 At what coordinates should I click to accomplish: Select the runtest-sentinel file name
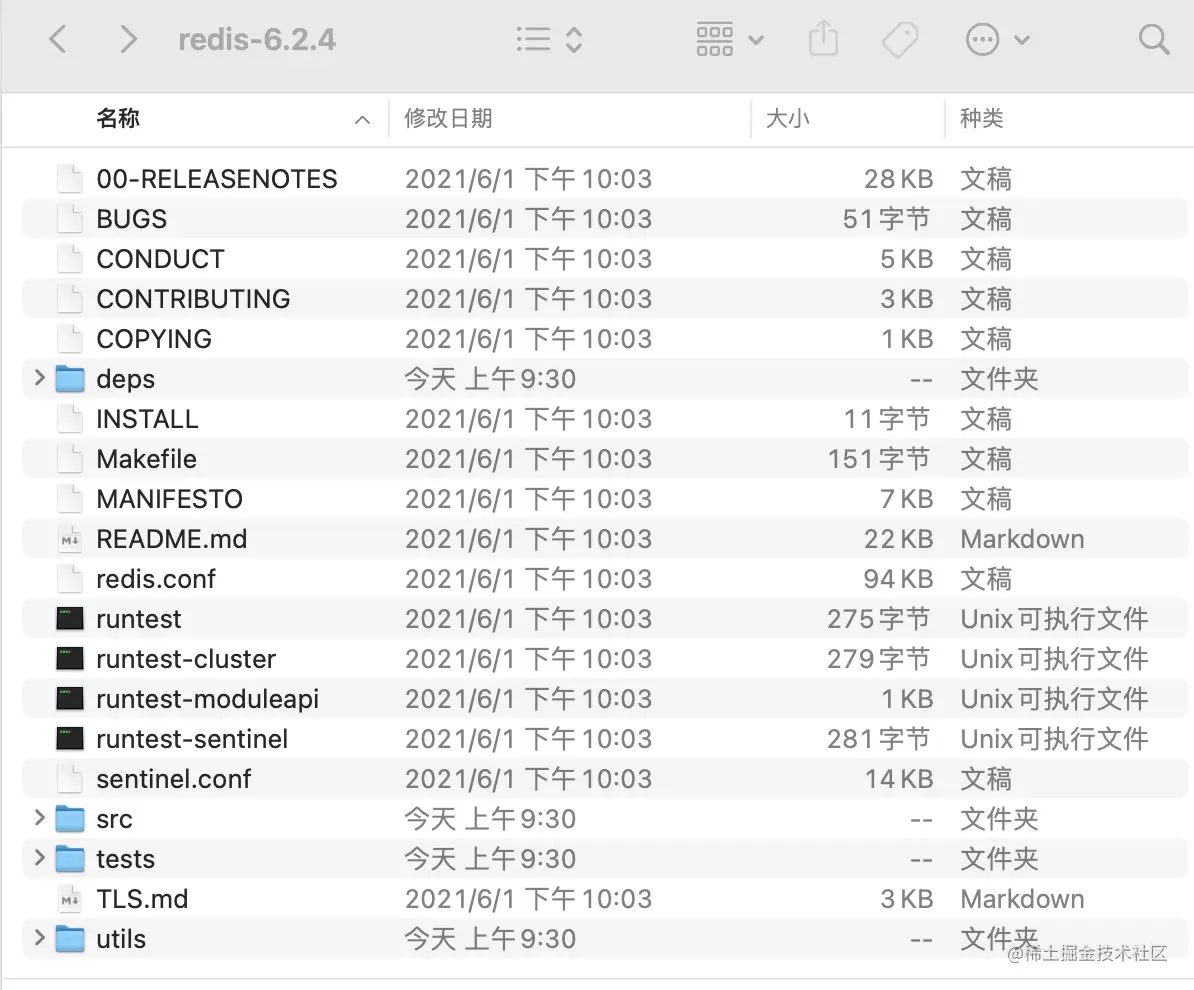192,739
